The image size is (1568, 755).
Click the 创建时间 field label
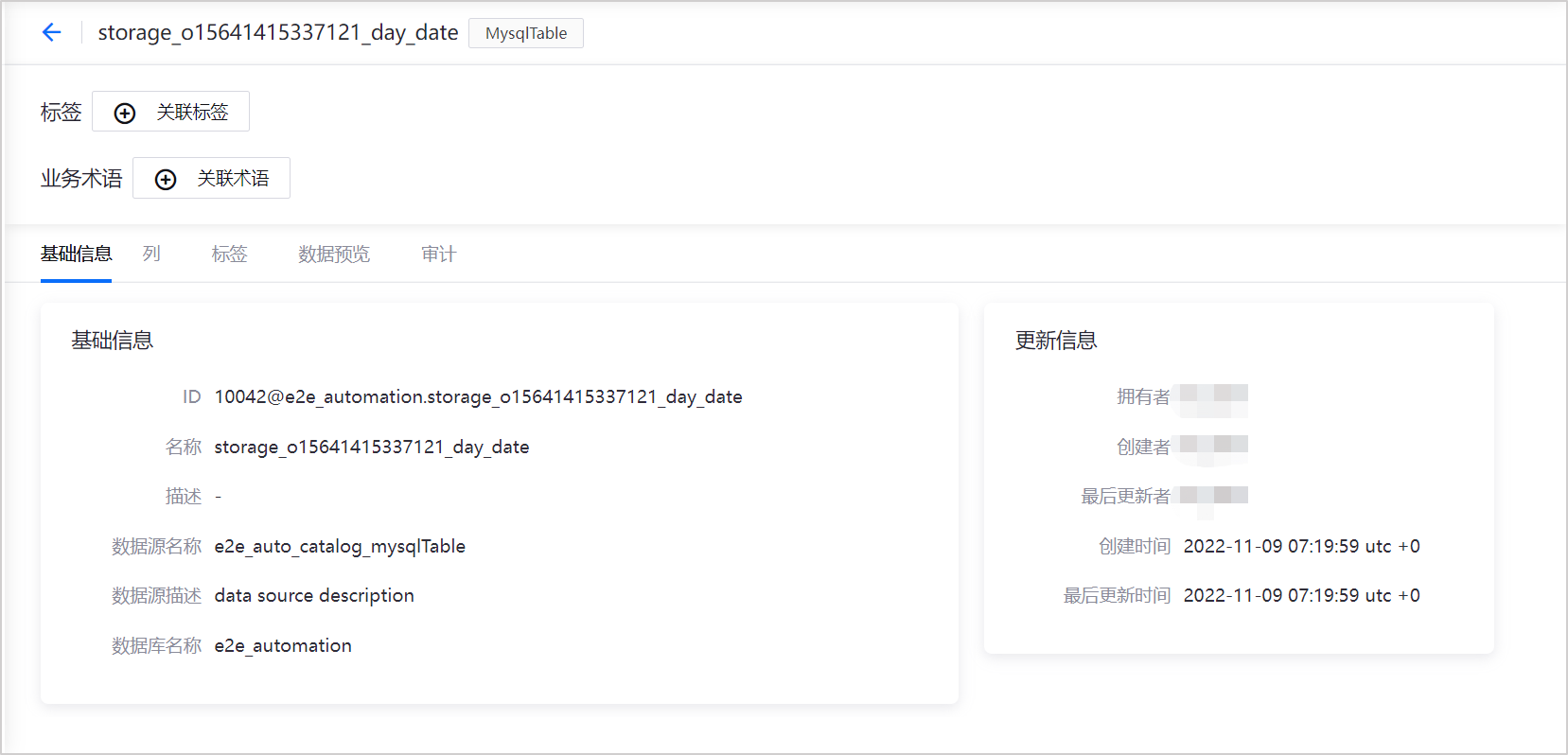(x=1135, y=546)
